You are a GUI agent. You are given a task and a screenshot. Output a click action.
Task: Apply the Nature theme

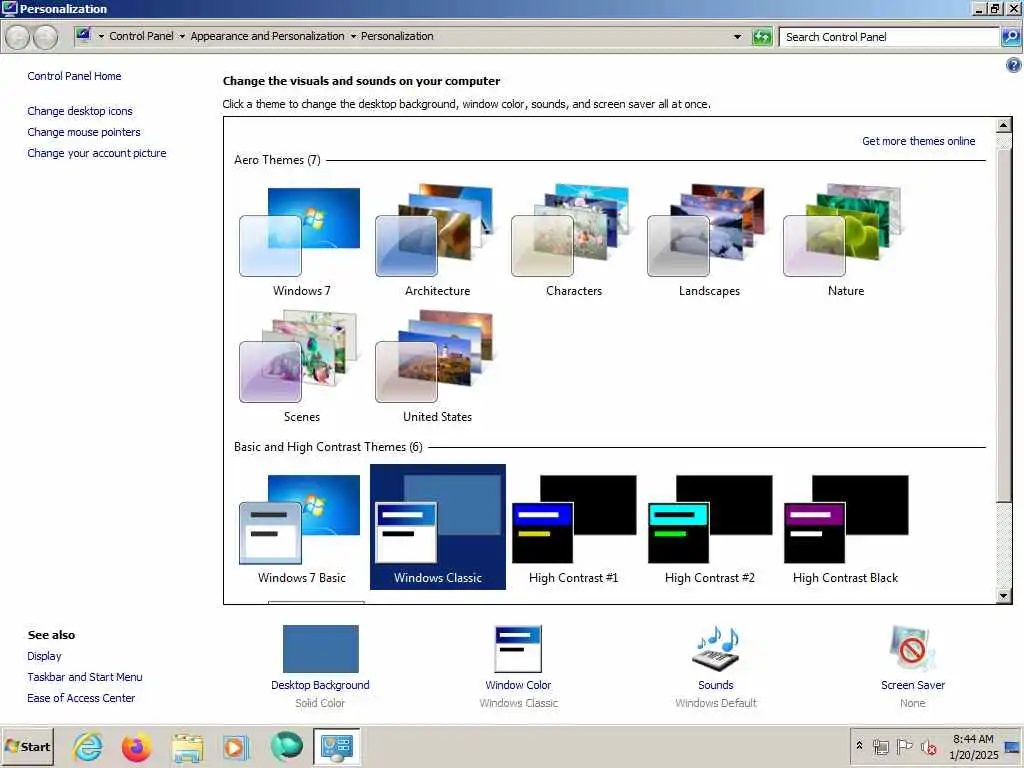coord(845,240)
